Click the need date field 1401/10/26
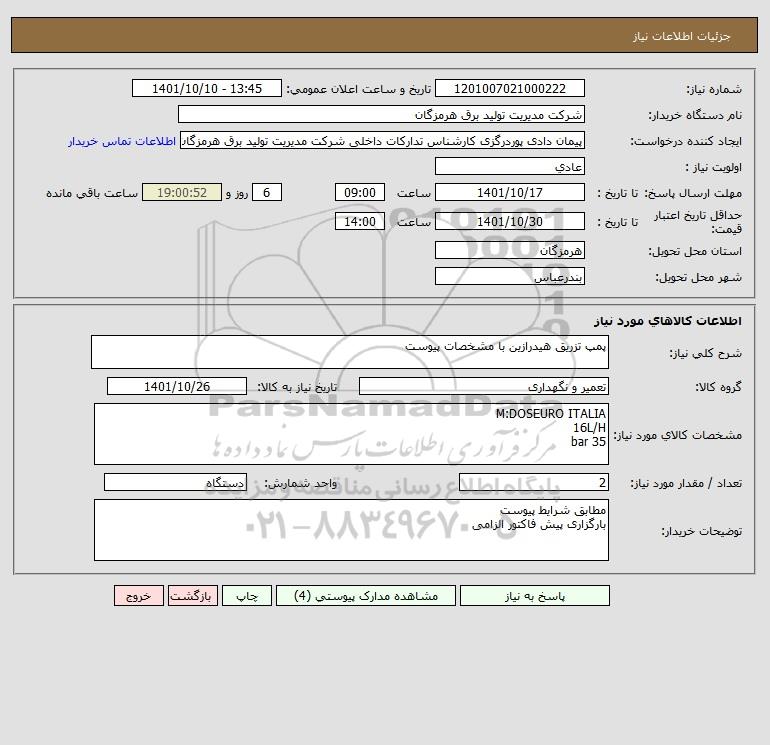This screenshot has width=770, height=745. [177, 386]
